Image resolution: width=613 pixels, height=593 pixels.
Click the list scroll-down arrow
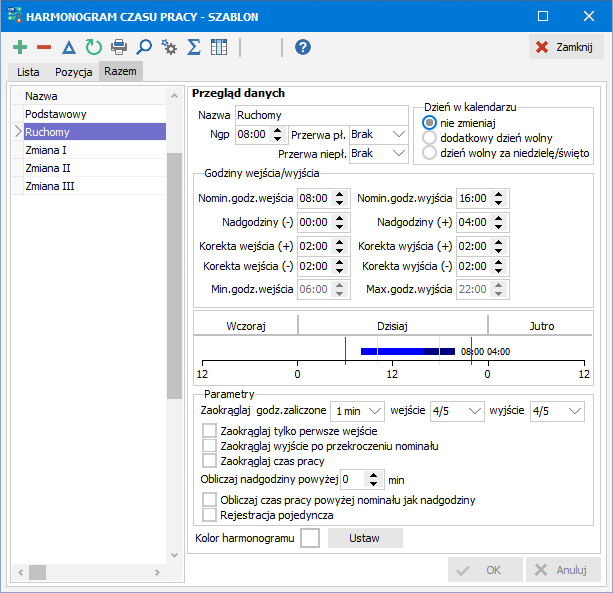pos(174,555)
